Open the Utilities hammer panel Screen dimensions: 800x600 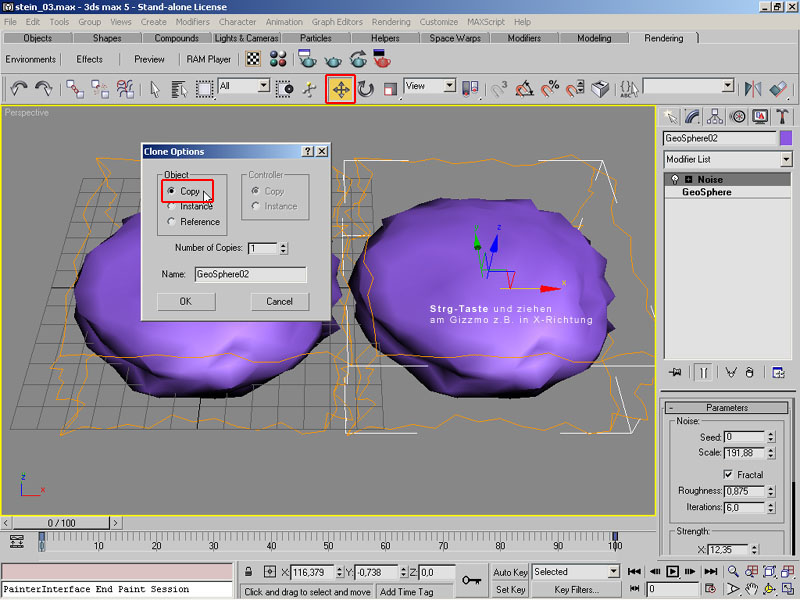781,117
